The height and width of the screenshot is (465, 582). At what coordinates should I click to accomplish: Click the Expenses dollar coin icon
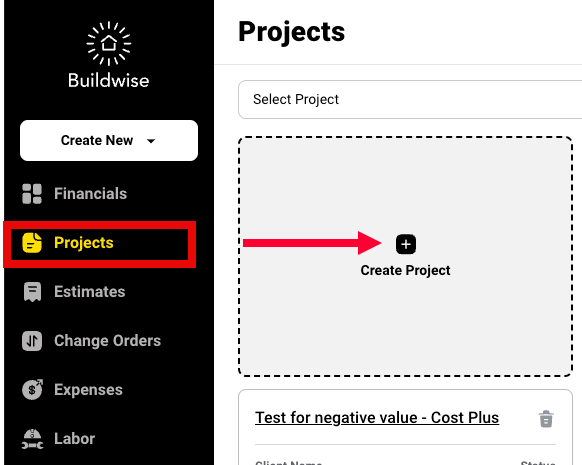point(32,390)
